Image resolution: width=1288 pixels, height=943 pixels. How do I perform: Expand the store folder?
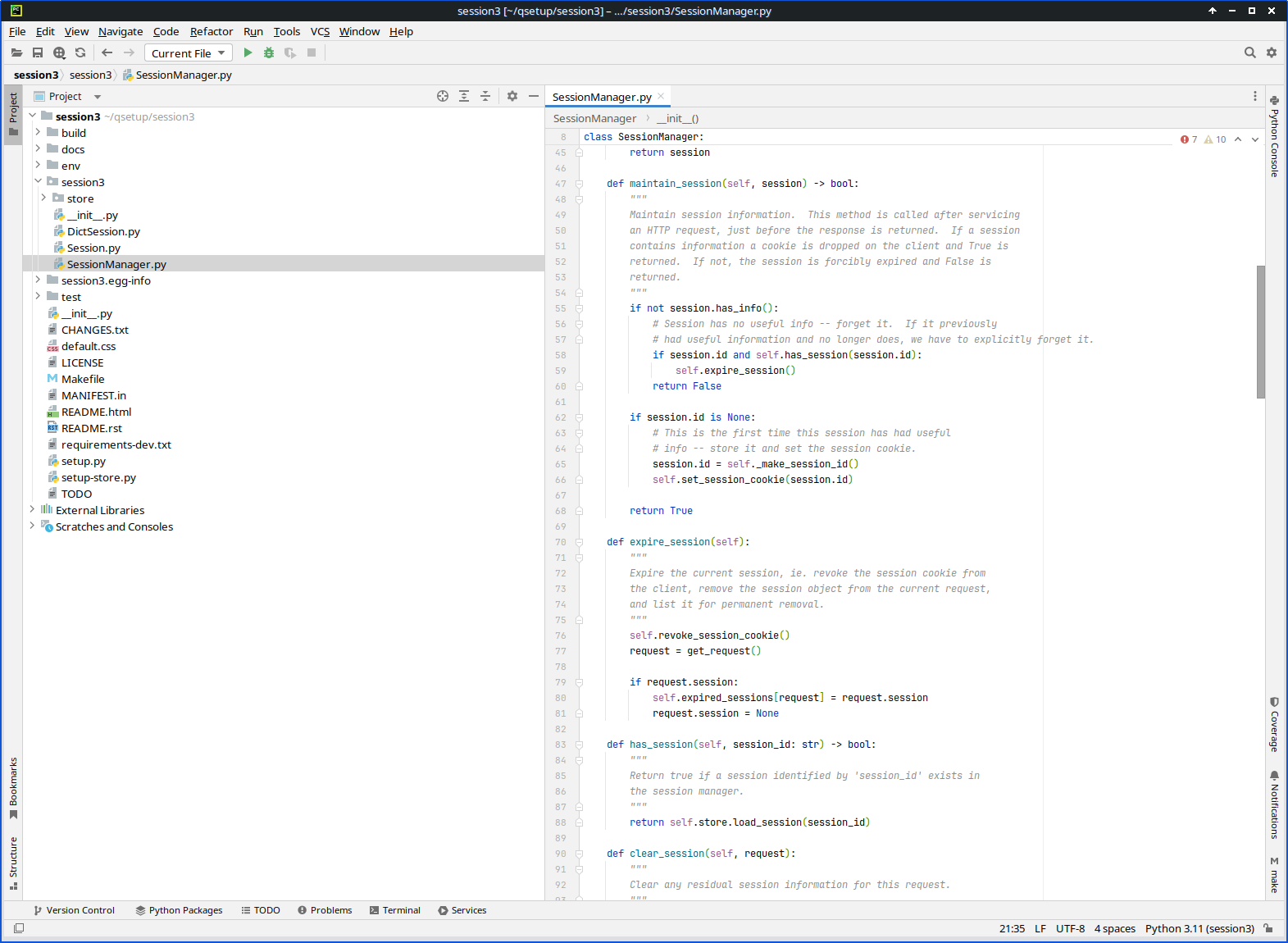click(x=43, y=198)
